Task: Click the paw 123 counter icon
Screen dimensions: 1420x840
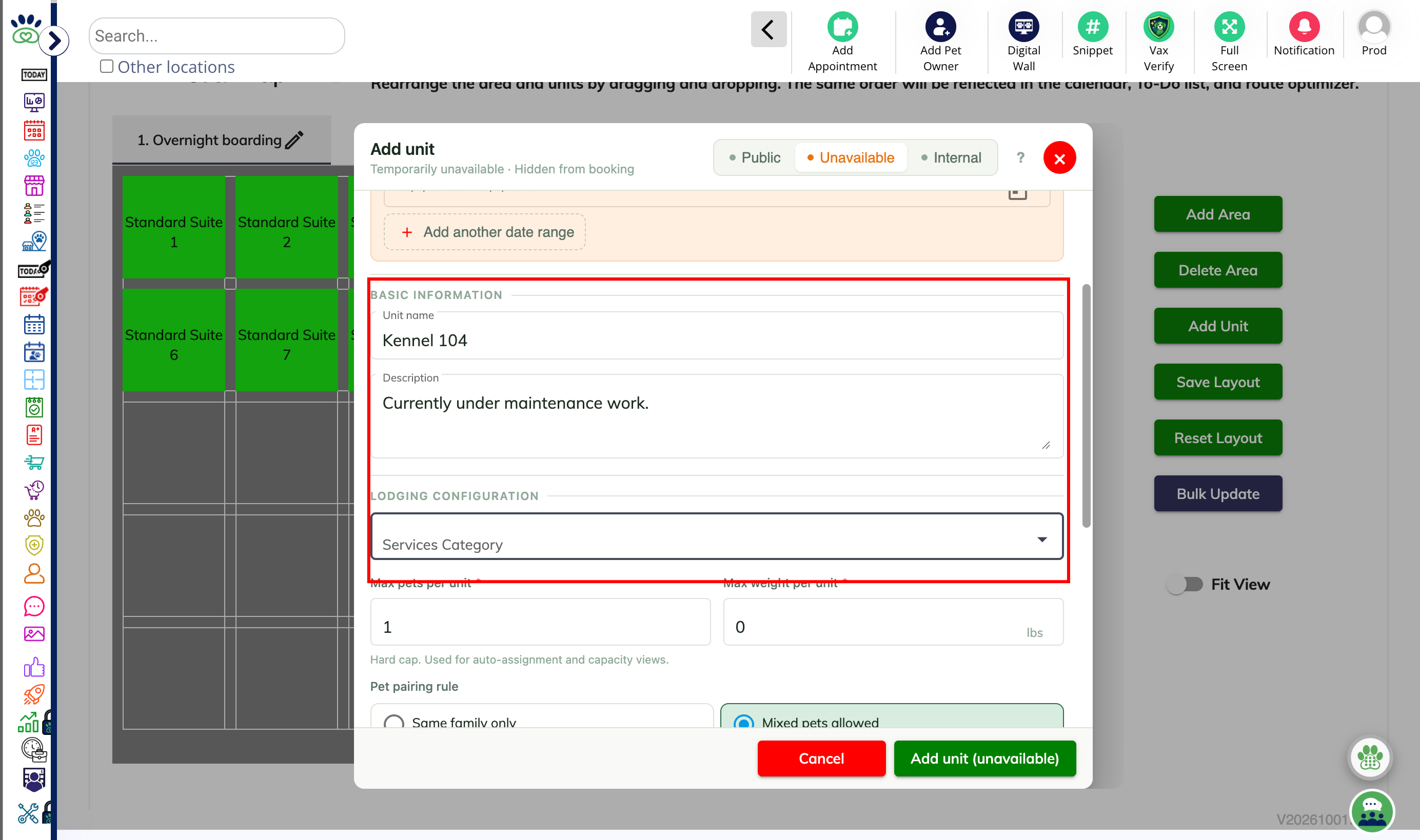Action: 34,158
